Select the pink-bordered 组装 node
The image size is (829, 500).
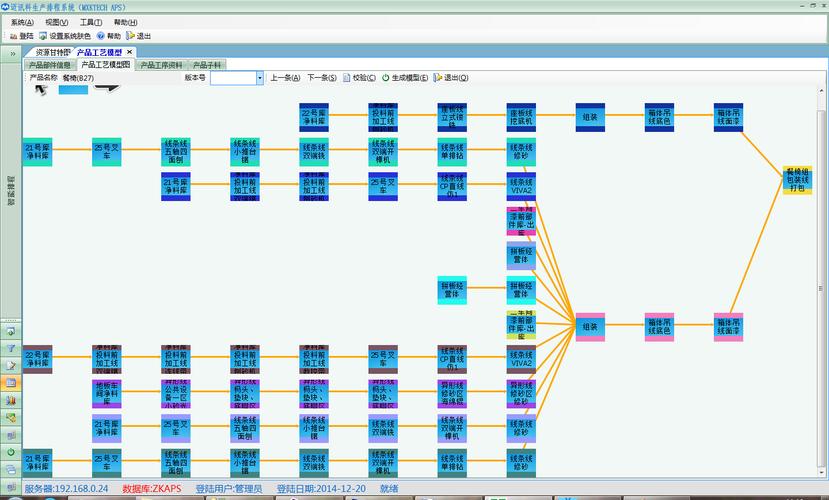click(x=590, y=327)
